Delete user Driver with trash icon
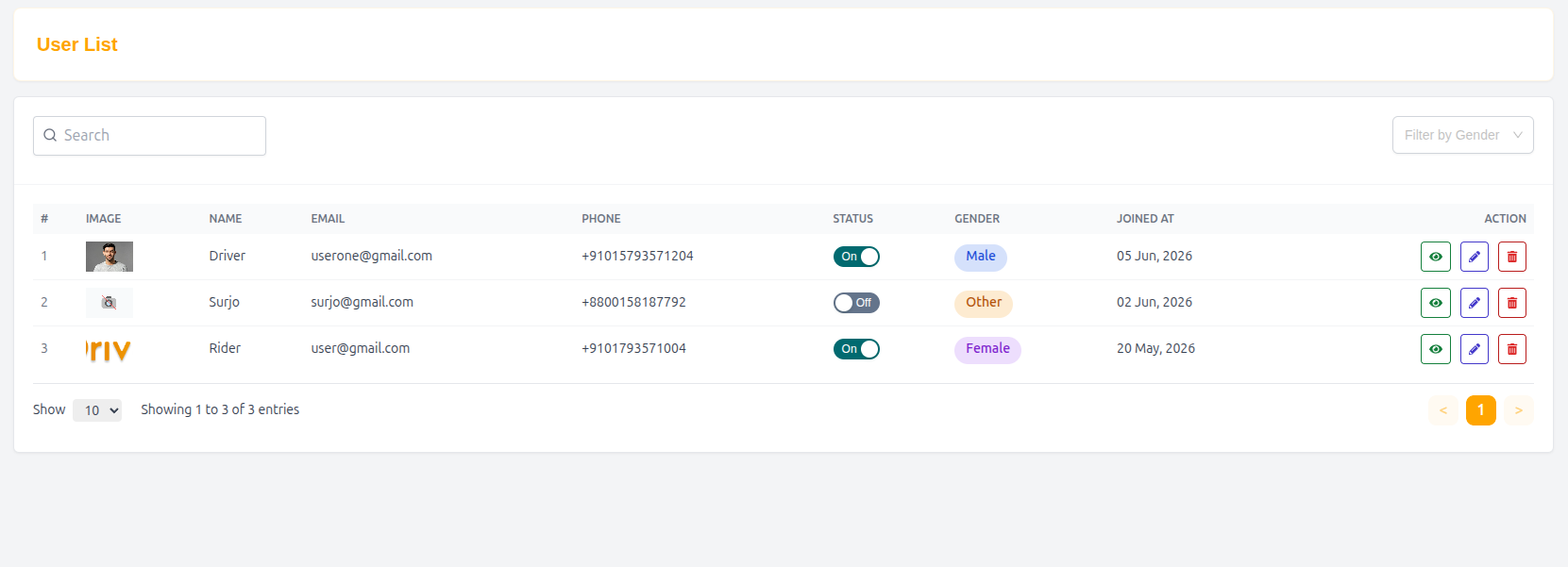 (x=1511, y=257)
